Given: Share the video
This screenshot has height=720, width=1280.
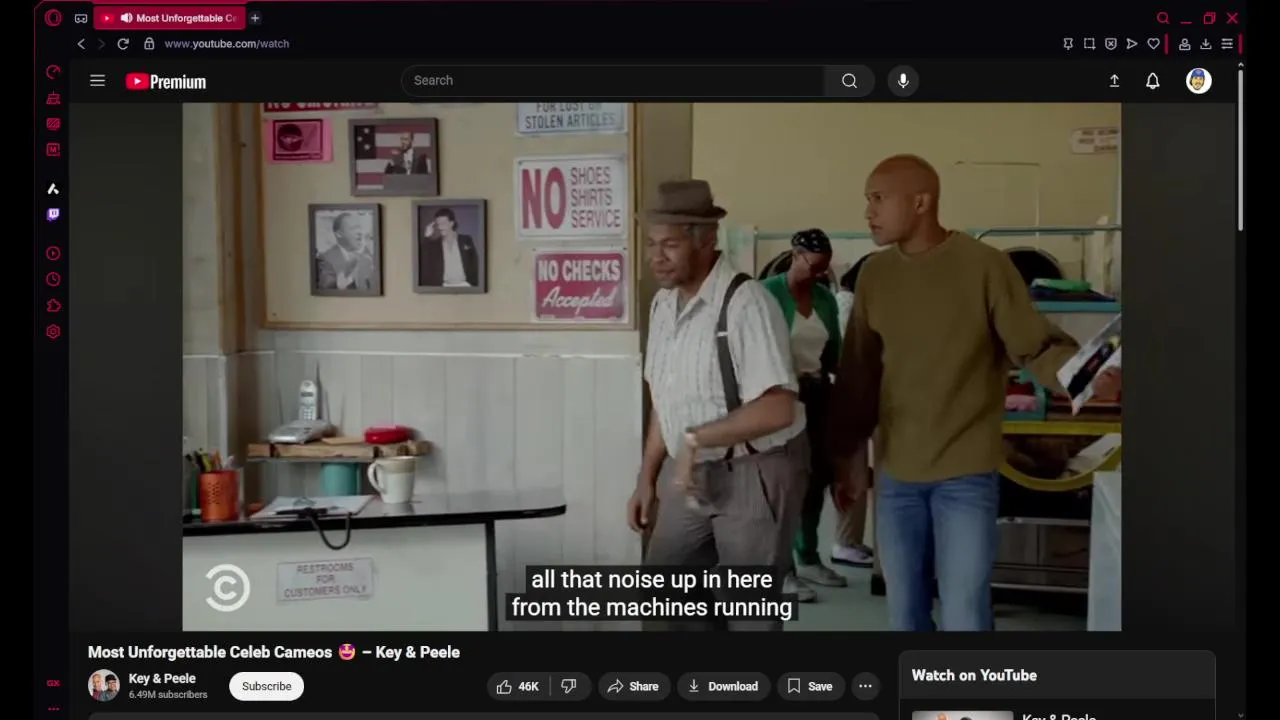Looking at the screenshot, I should [633, 686].
